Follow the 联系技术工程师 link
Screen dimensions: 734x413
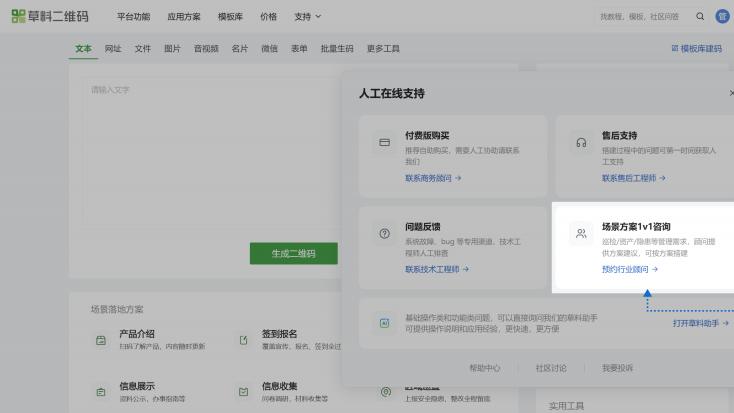437,269
